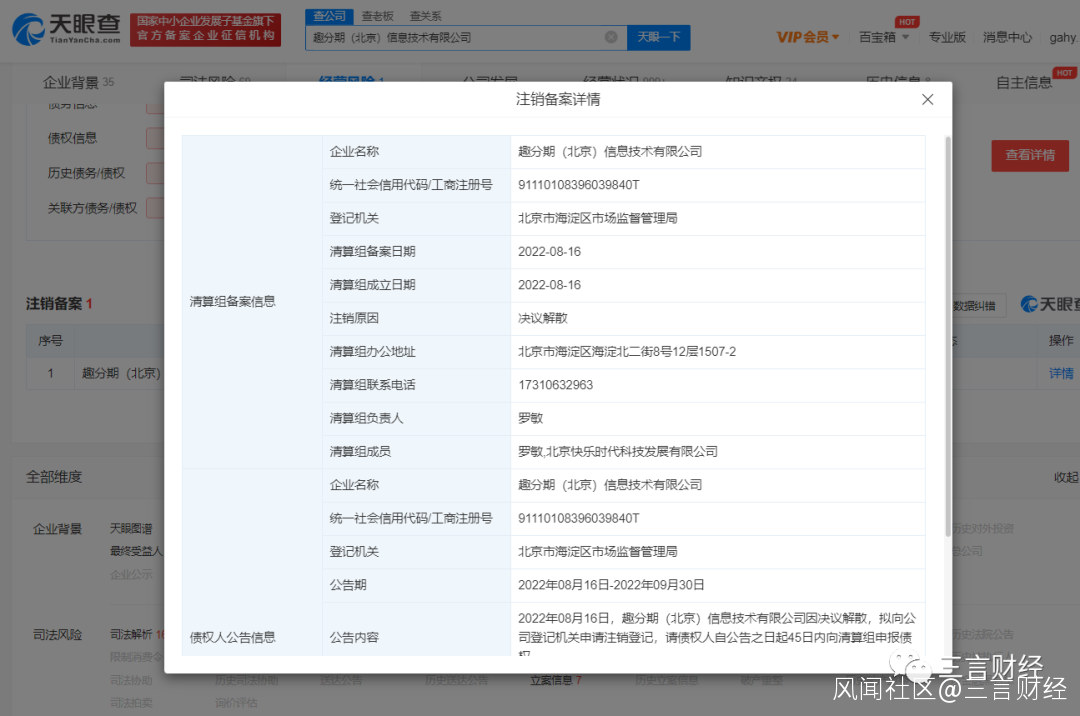Close the 注销备案详情 dialog
This screenshot has height=716, width=1080.
click(927, 100)
